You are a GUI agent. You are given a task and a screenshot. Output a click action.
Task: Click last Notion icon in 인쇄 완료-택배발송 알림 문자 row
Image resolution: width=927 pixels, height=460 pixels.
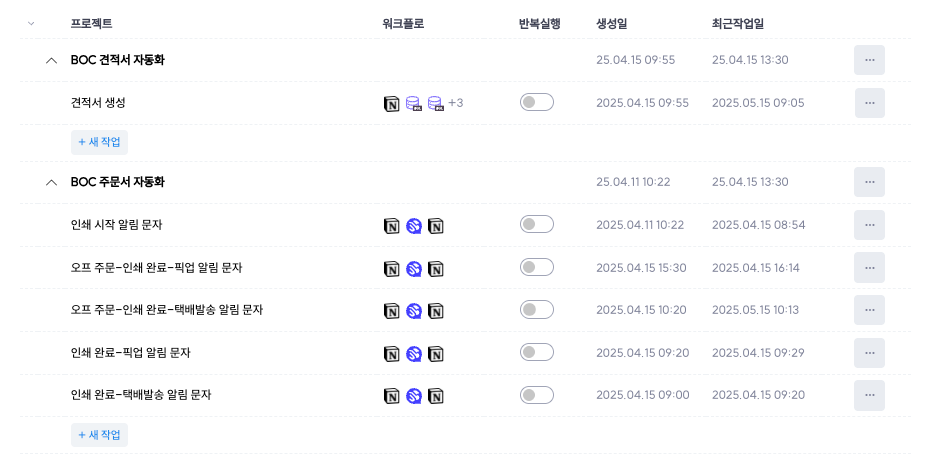[436, 396]
